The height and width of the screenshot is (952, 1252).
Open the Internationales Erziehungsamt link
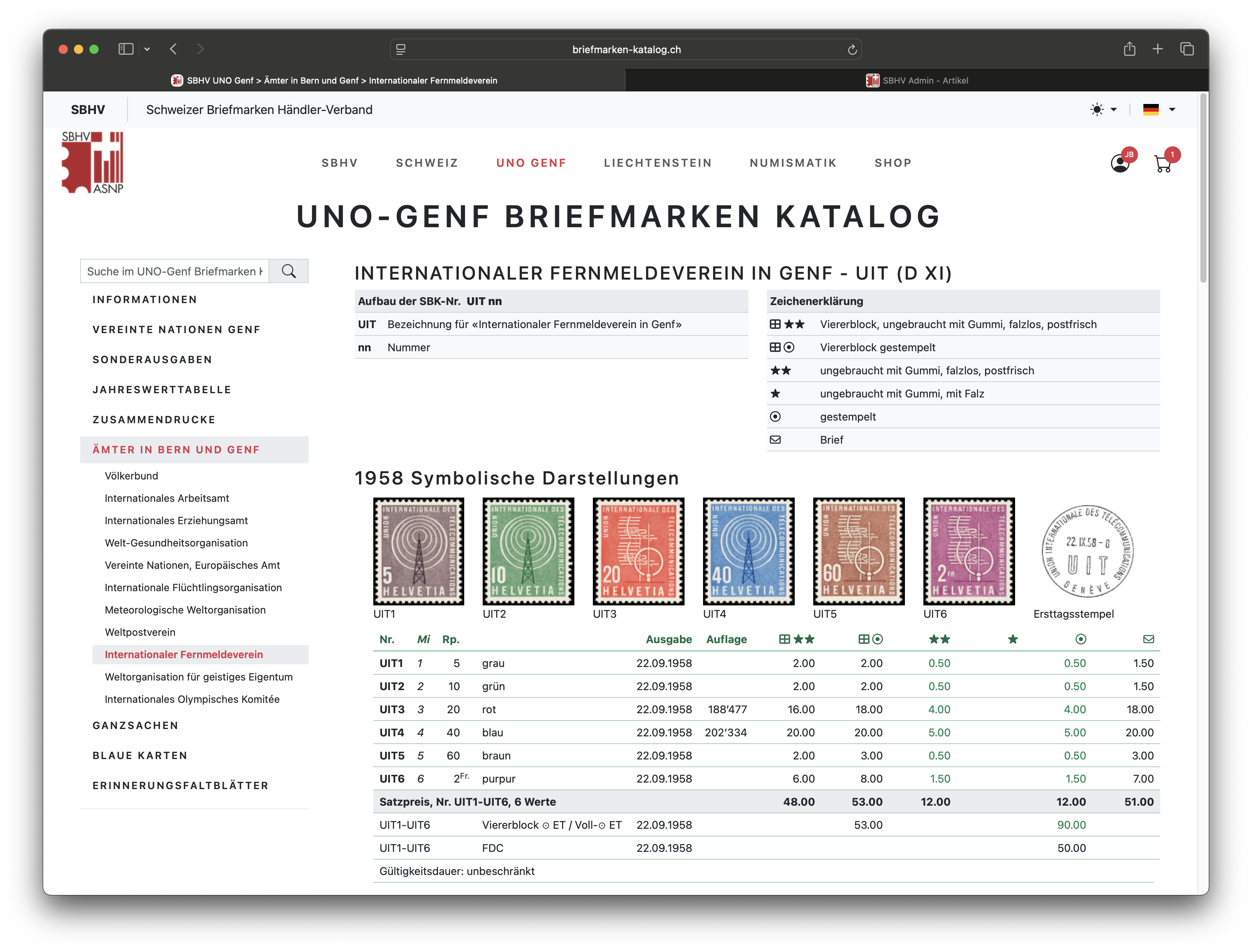coord(176,521)
